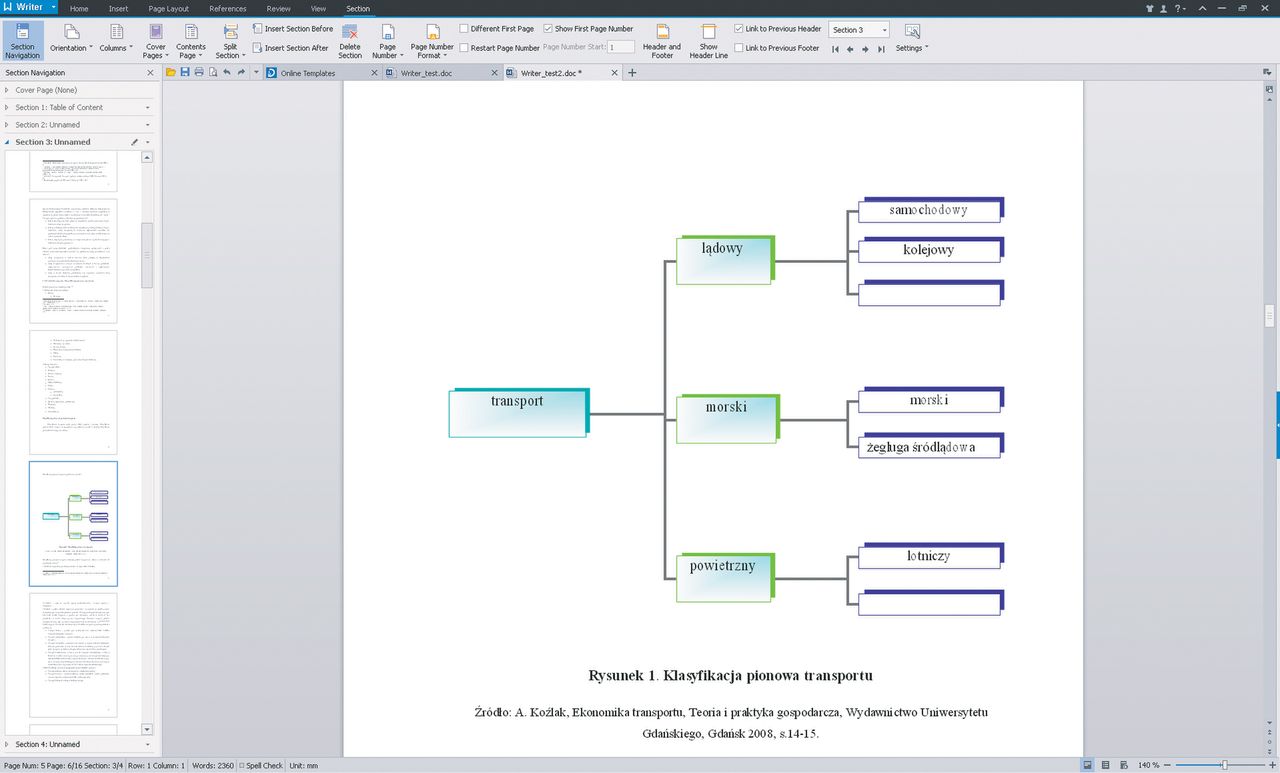This screenshot has width=1280, height=773.
Task: Jump to the first section arrow
Action: (836, 48)
